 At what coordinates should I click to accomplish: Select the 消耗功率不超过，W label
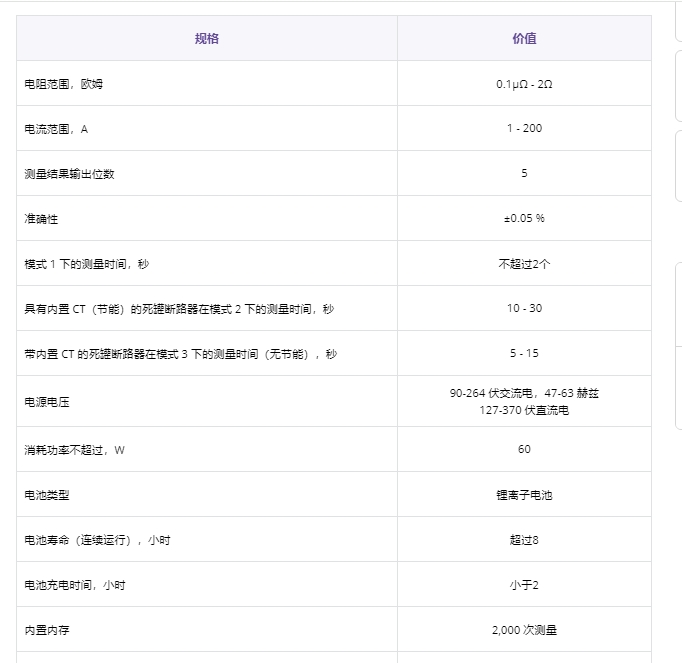[74, 450]
